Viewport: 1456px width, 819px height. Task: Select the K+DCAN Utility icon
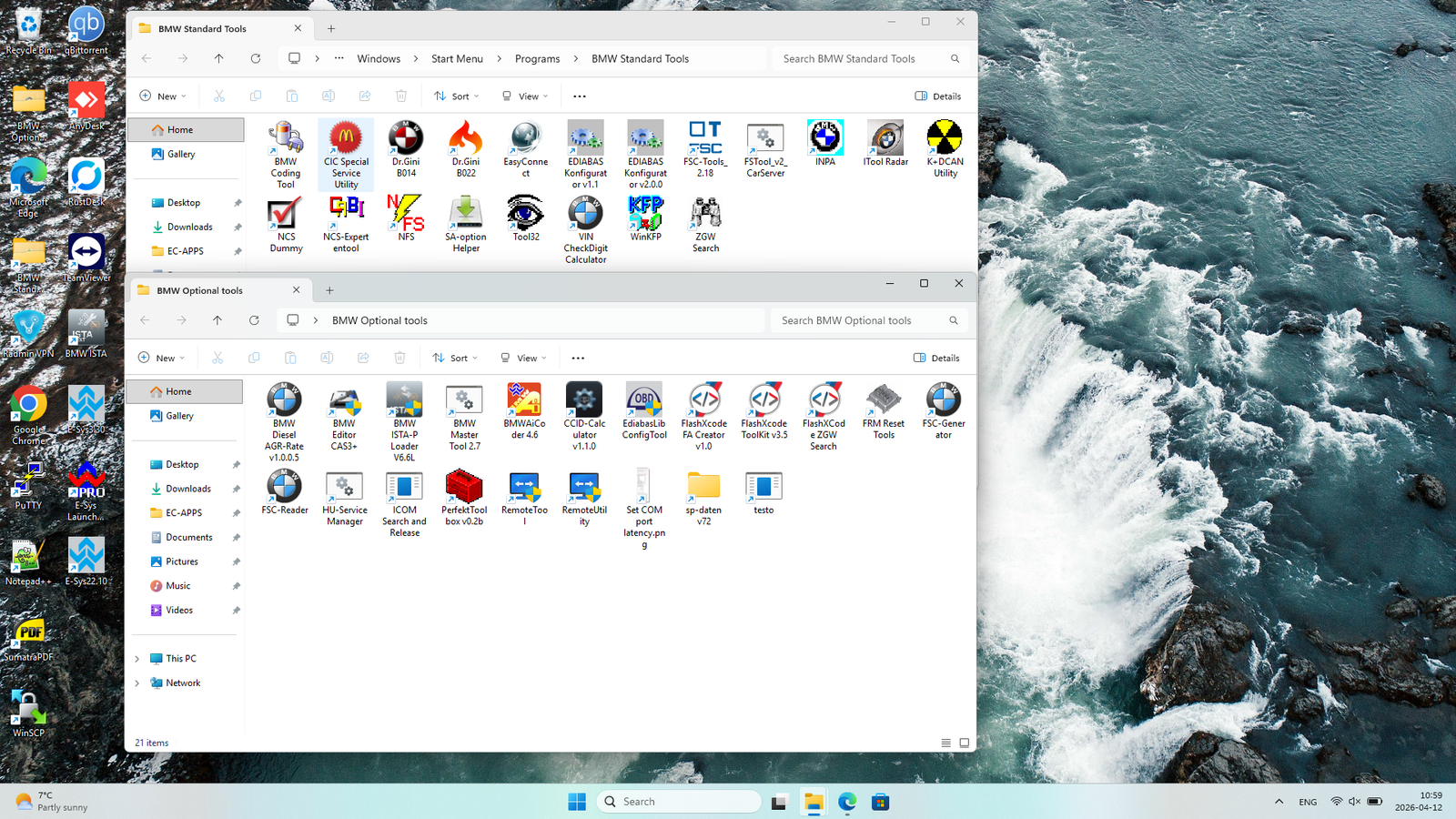tap(945, 139)
